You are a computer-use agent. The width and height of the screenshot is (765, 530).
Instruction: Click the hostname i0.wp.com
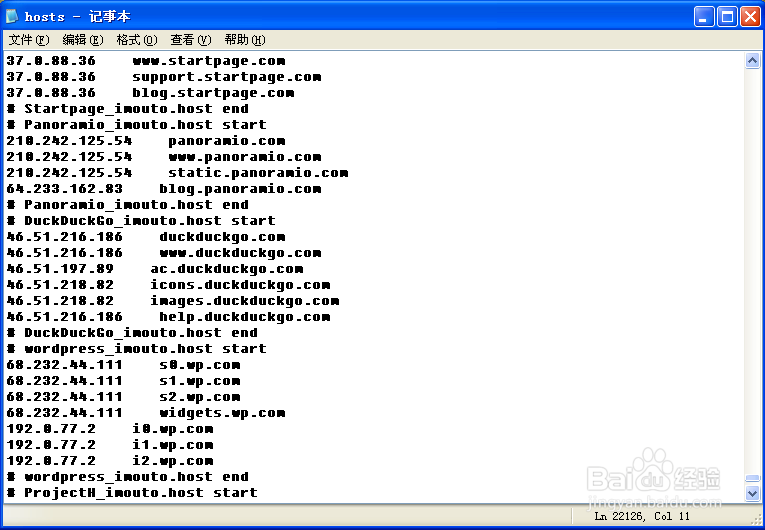pyautogui.click(x=173, y=429)
